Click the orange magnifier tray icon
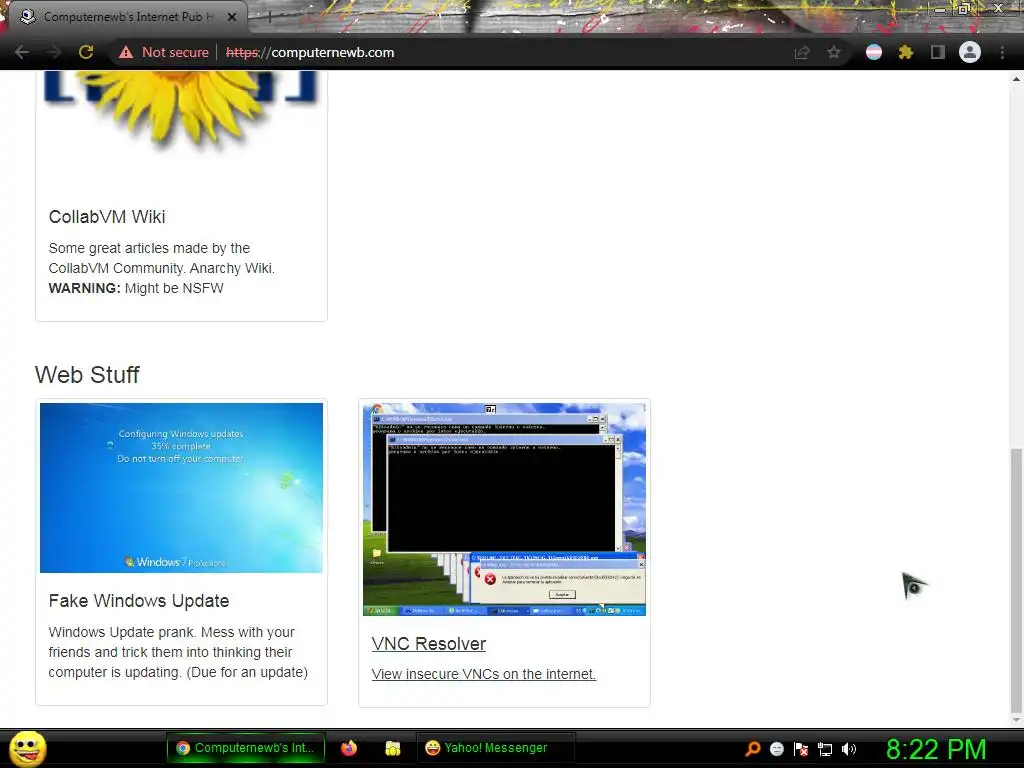Viewport: 1024px width, 768px height. (x=752, y=749)
